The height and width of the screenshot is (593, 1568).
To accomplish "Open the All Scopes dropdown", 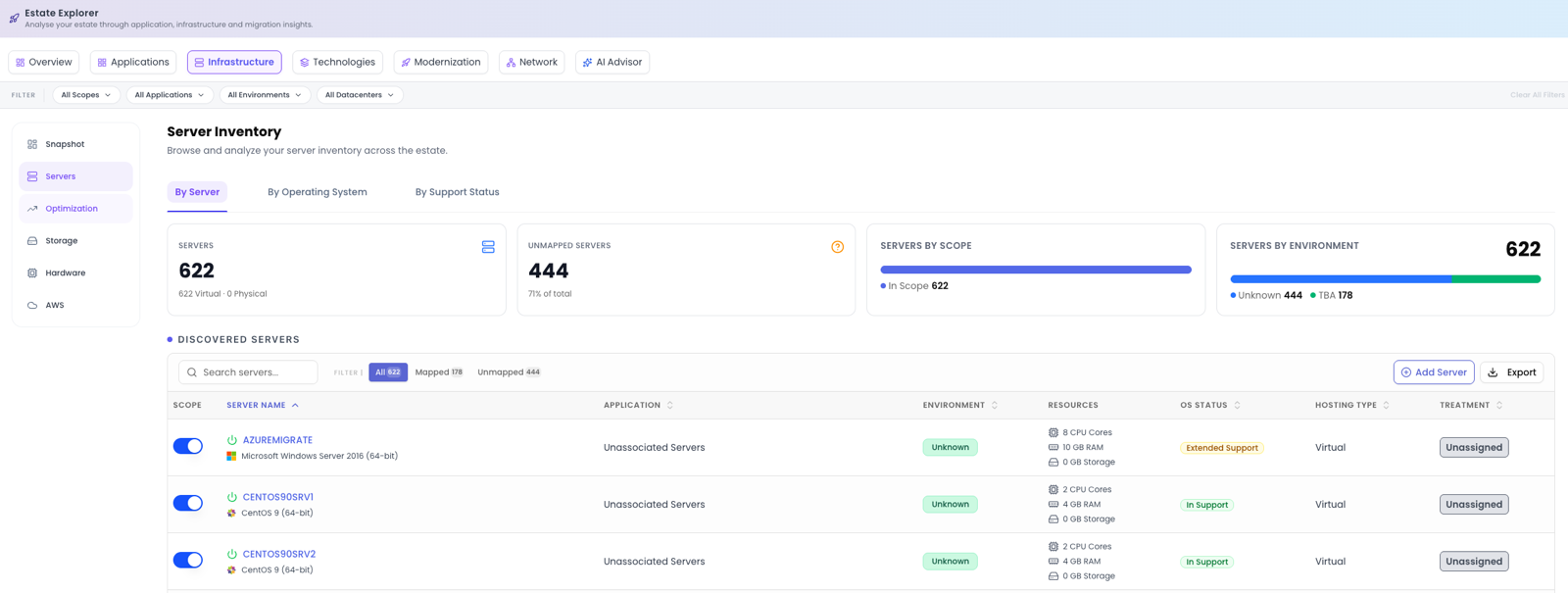I will coord(86,95).
